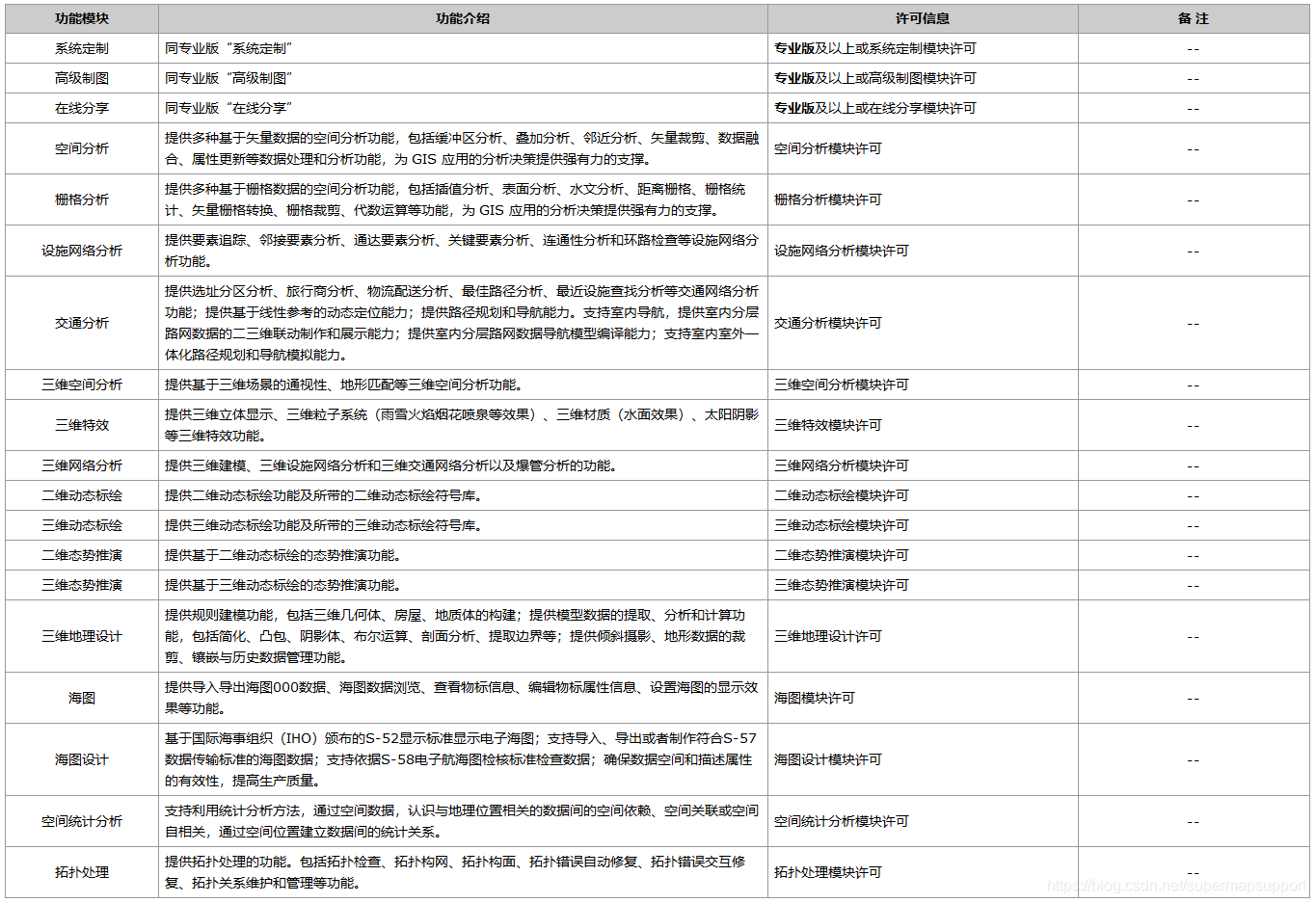The image size is (1316, 903).
Task: Click the 功能介绍 column header
Action: tap(463, 18)
